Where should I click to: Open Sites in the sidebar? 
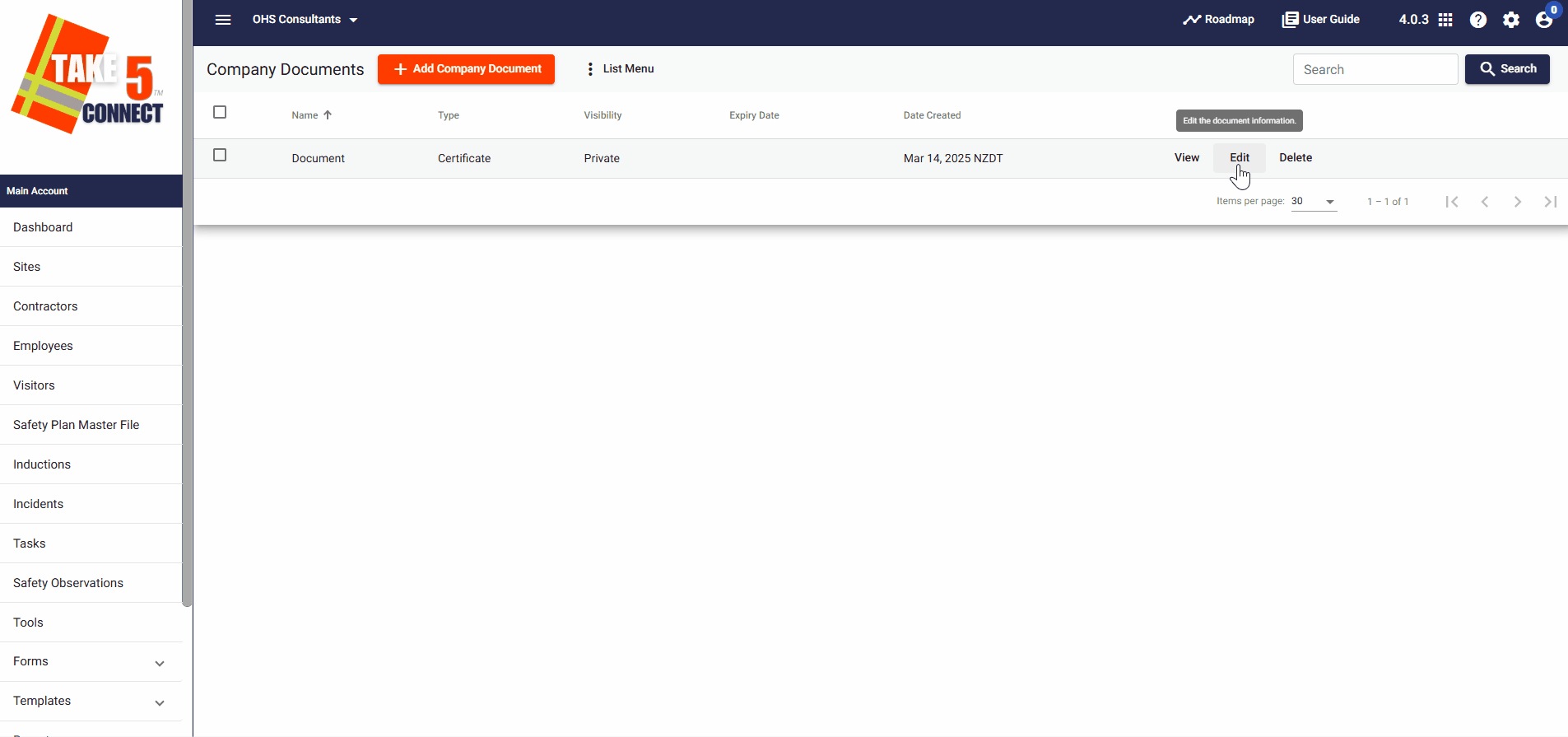[91, 267]
